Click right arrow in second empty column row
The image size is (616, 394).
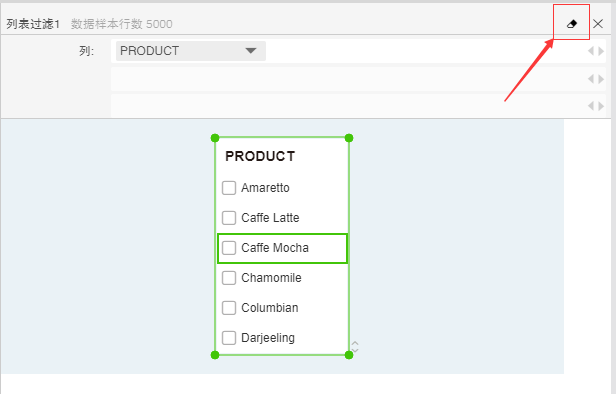[601, 79]
